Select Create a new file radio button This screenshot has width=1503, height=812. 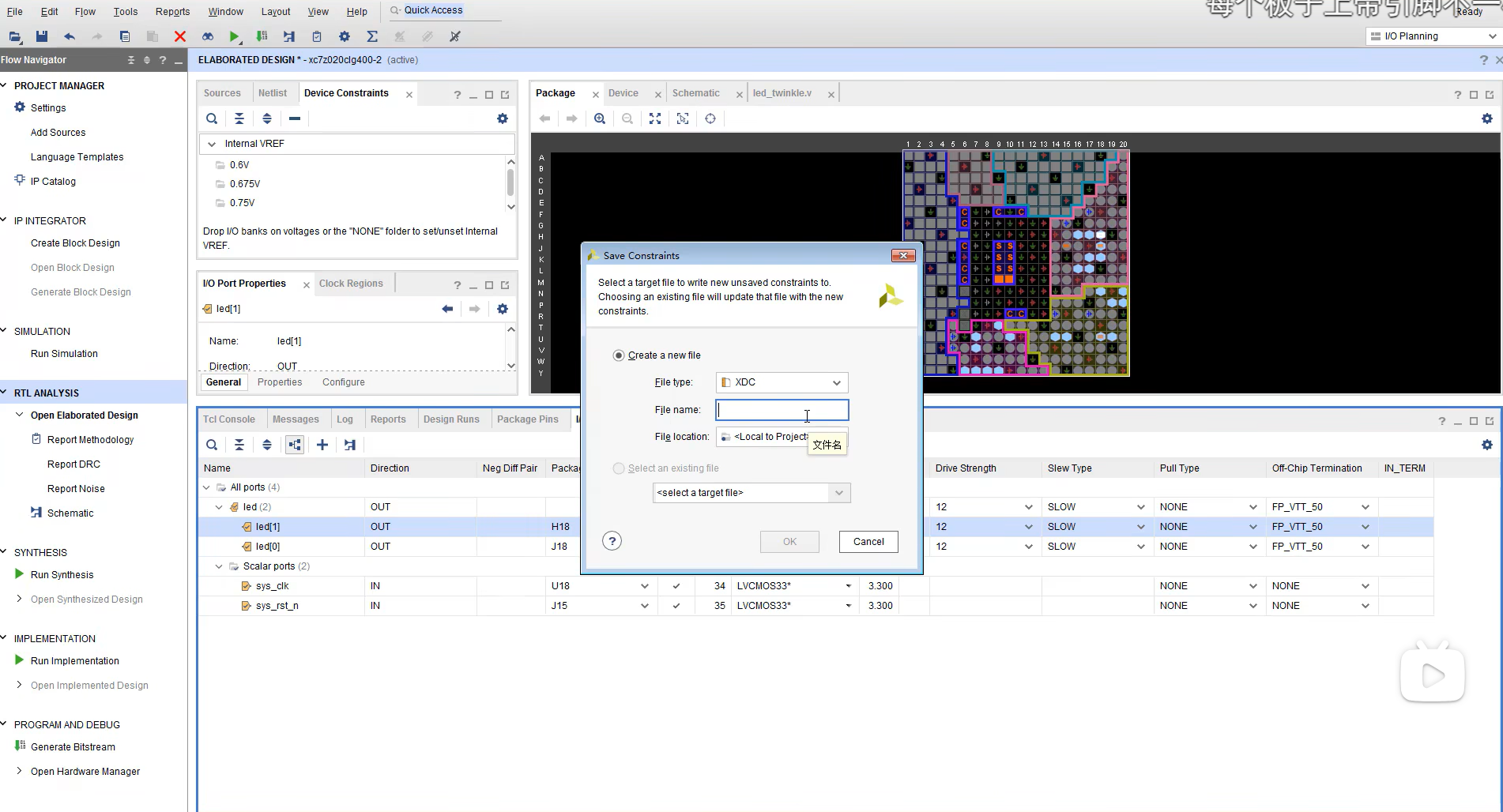click(x=619, y=355)
